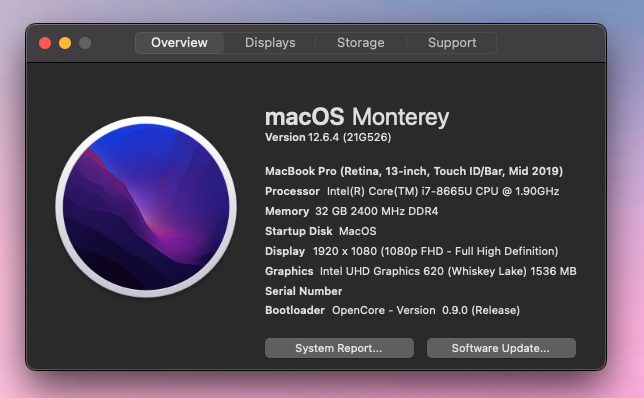This screenshot has width=644, height=398.
Task: Minimize window with the yellow button
Action: 65,43
